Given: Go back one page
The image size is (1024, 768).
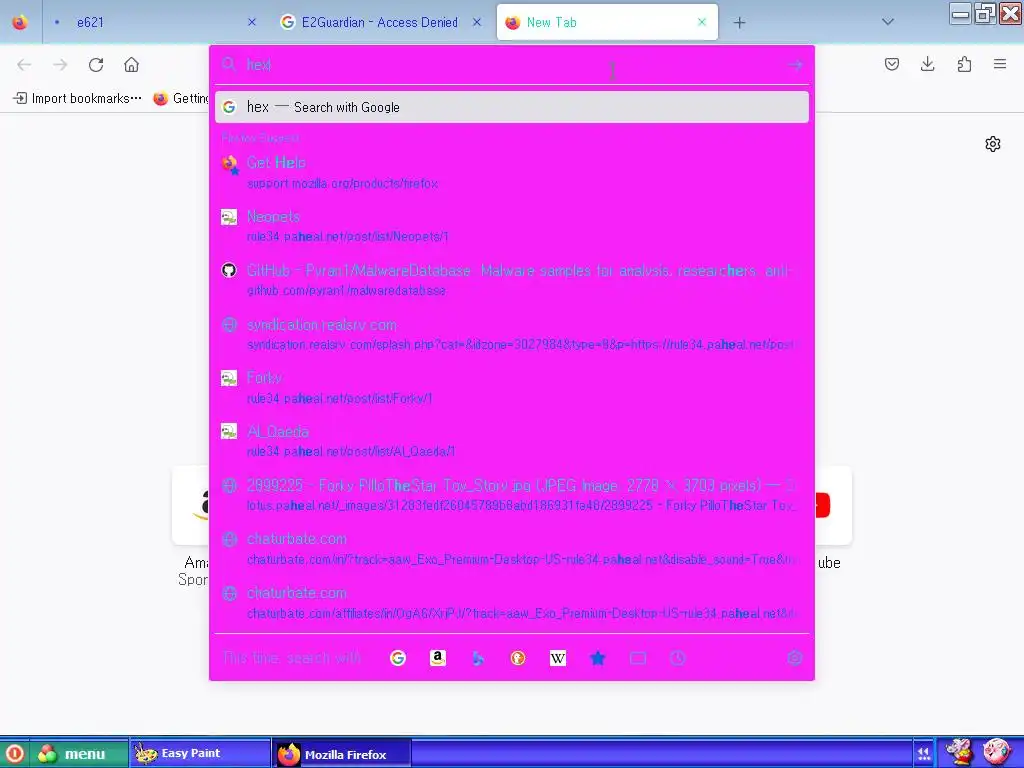Looking at the screenshot, I should click(24, 65).
